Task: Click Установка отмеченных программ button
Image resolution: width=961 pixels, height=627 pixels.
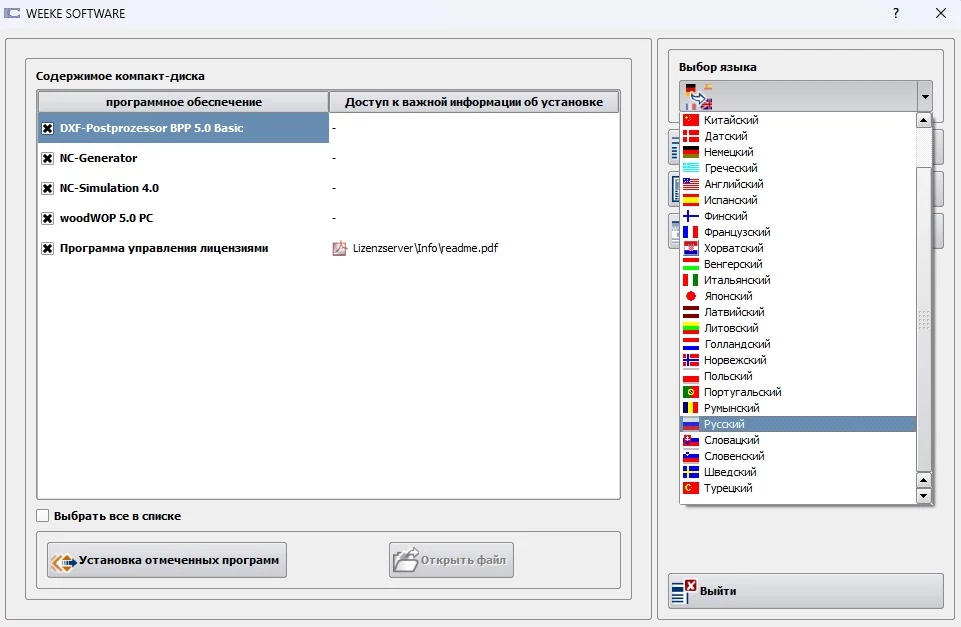Action: pos(167,560)
